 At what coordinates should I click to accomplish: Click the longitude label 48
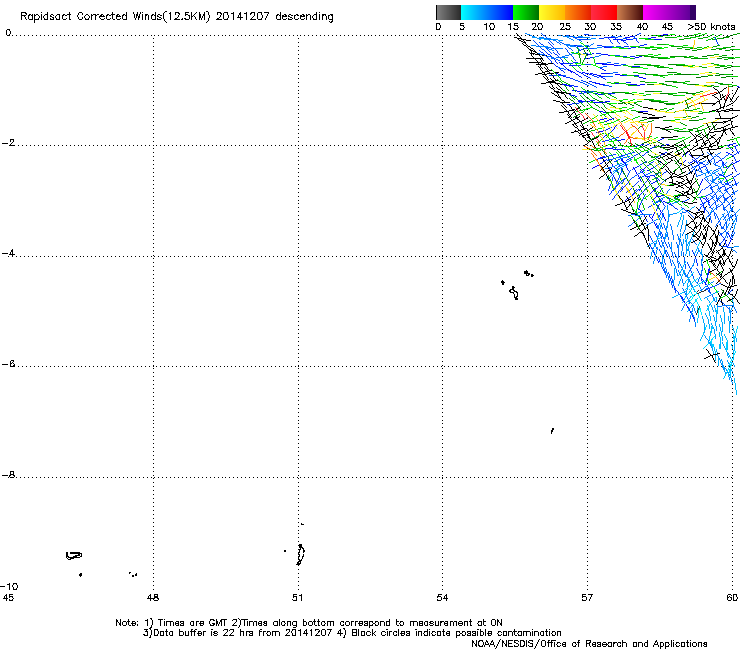153,598
